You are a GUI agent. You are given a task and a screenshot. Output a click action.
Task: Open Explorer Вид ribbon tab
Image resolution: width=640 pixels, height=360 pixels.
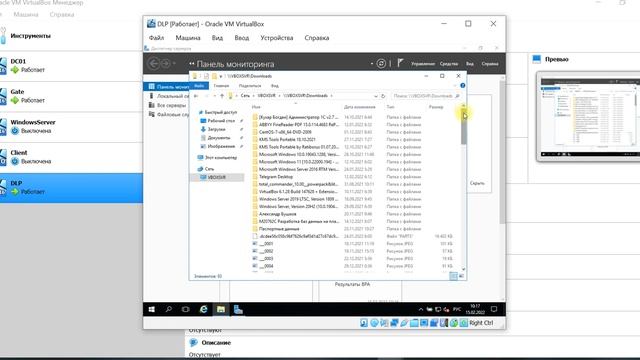(x=275, y=86)
